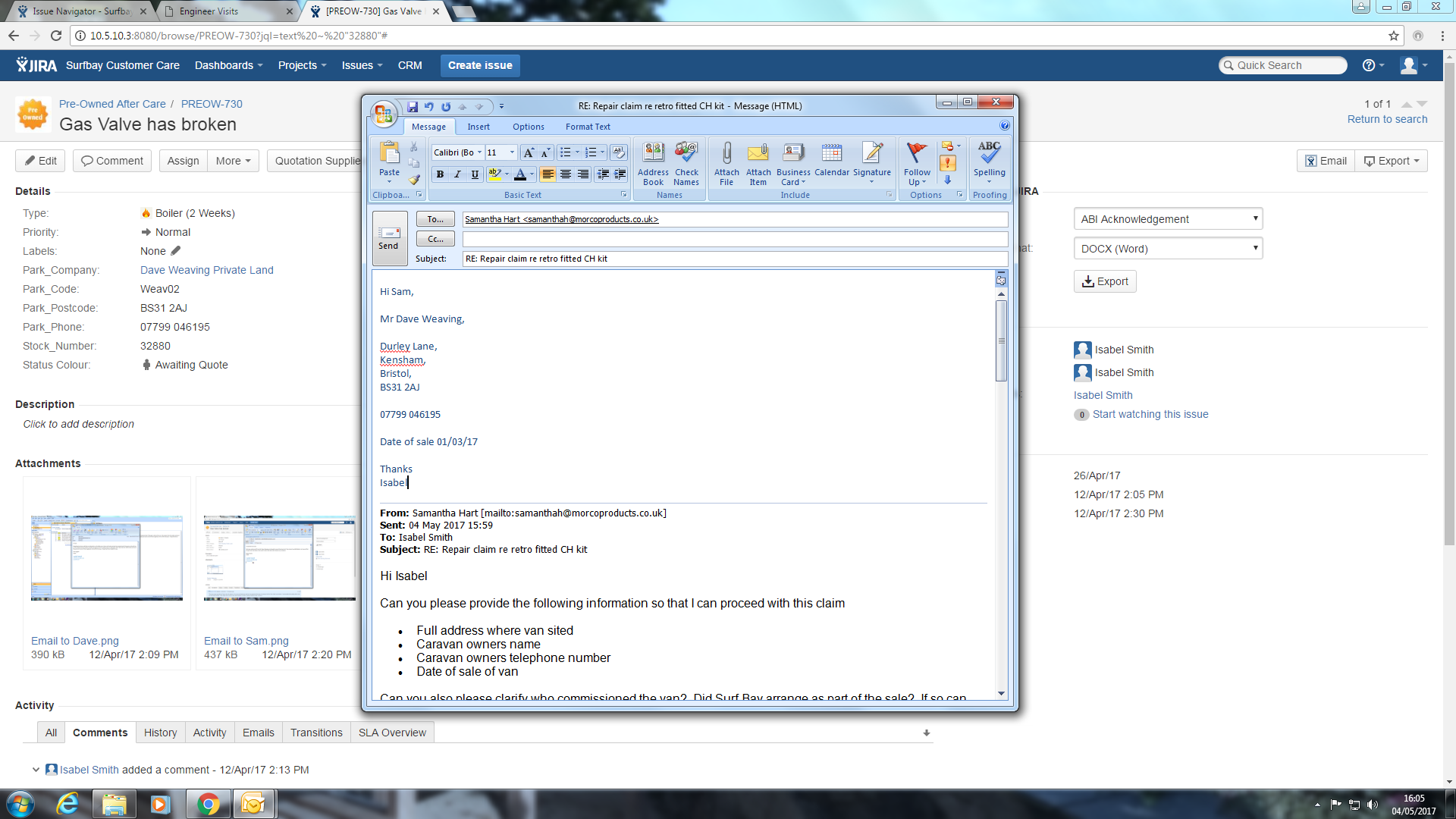Switch to the Insert ribbon tab
The width and height of the screenshot is (1456, 819).
tap(478, 127)
